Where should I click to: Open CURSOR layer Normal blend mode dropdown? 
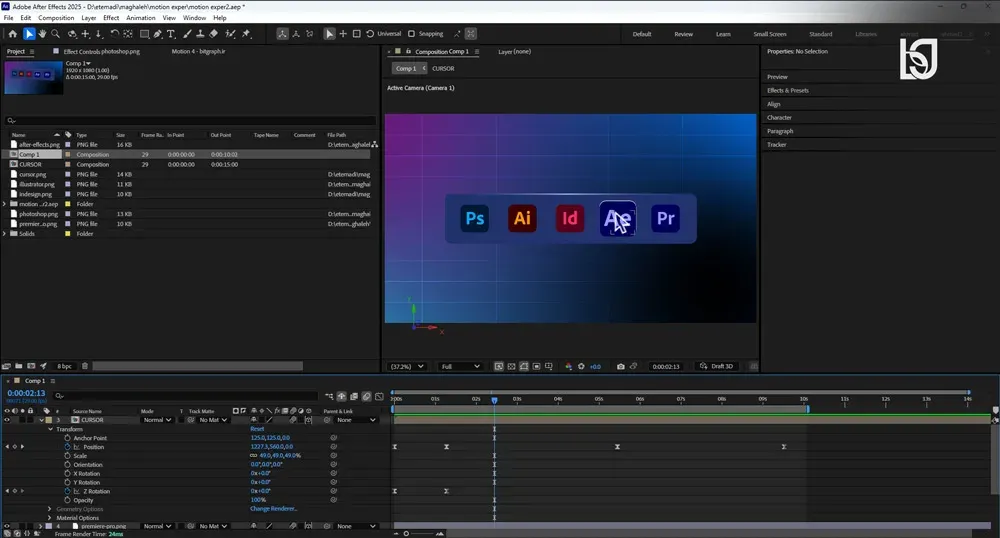157,420
